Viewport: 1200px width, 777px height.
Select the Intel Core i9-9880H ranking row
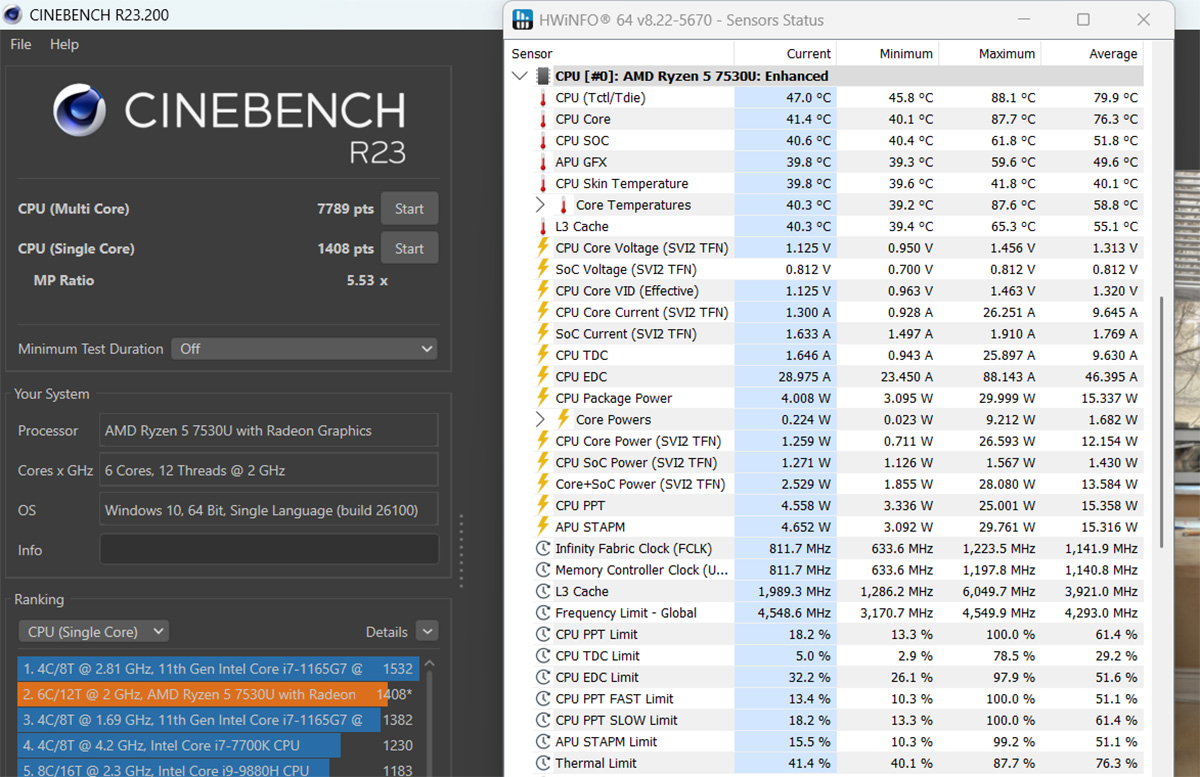[219, 769]
